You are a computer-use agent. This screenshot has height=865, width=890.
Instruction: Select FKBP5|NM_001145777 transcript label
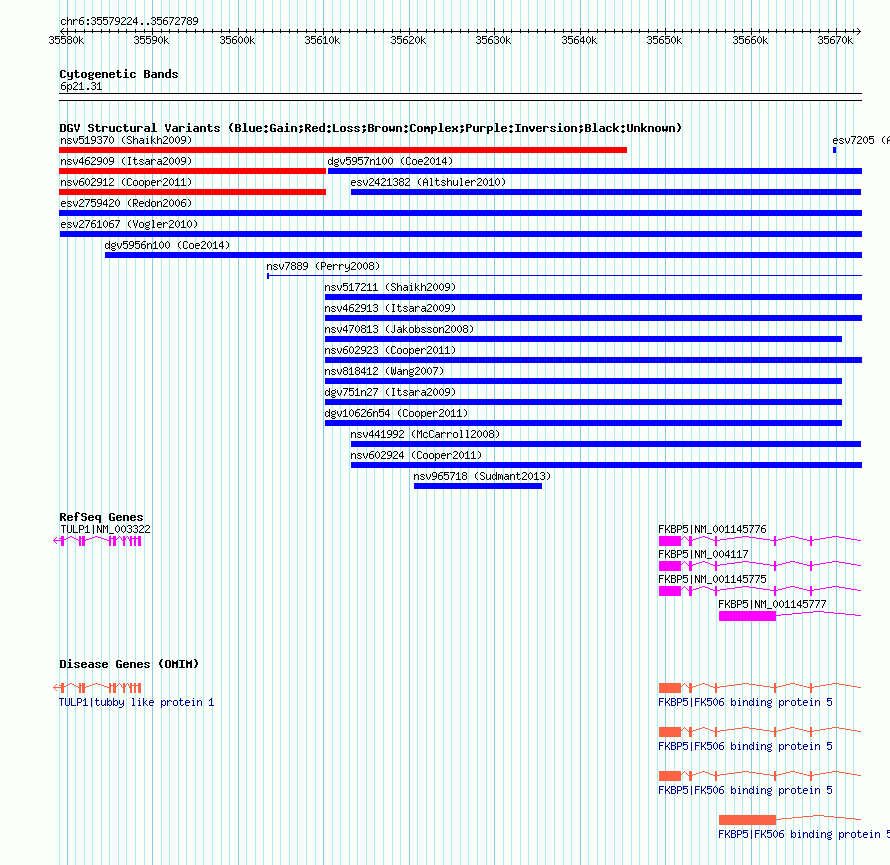[772, 604]
